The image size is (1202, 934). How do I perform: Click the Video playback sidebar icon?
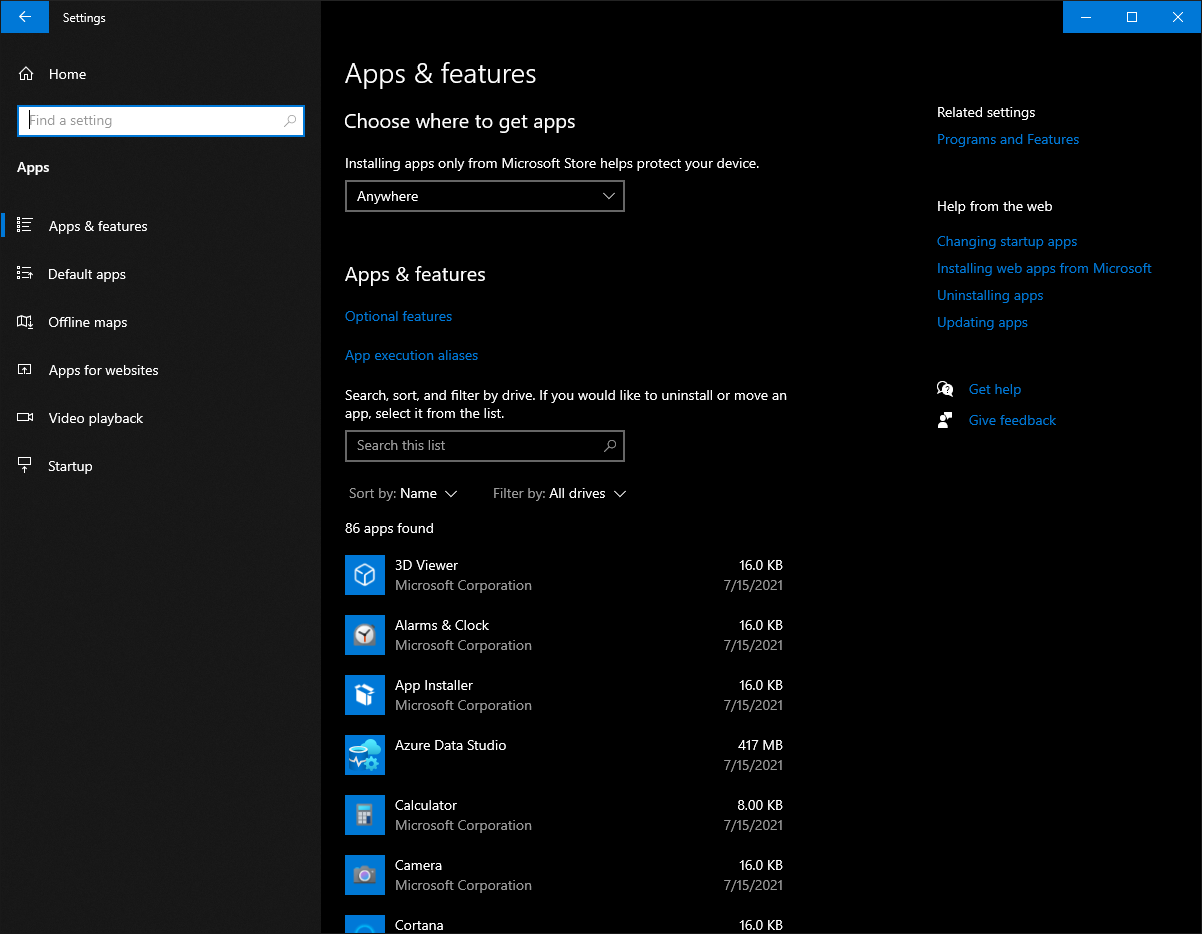(26, 418)
